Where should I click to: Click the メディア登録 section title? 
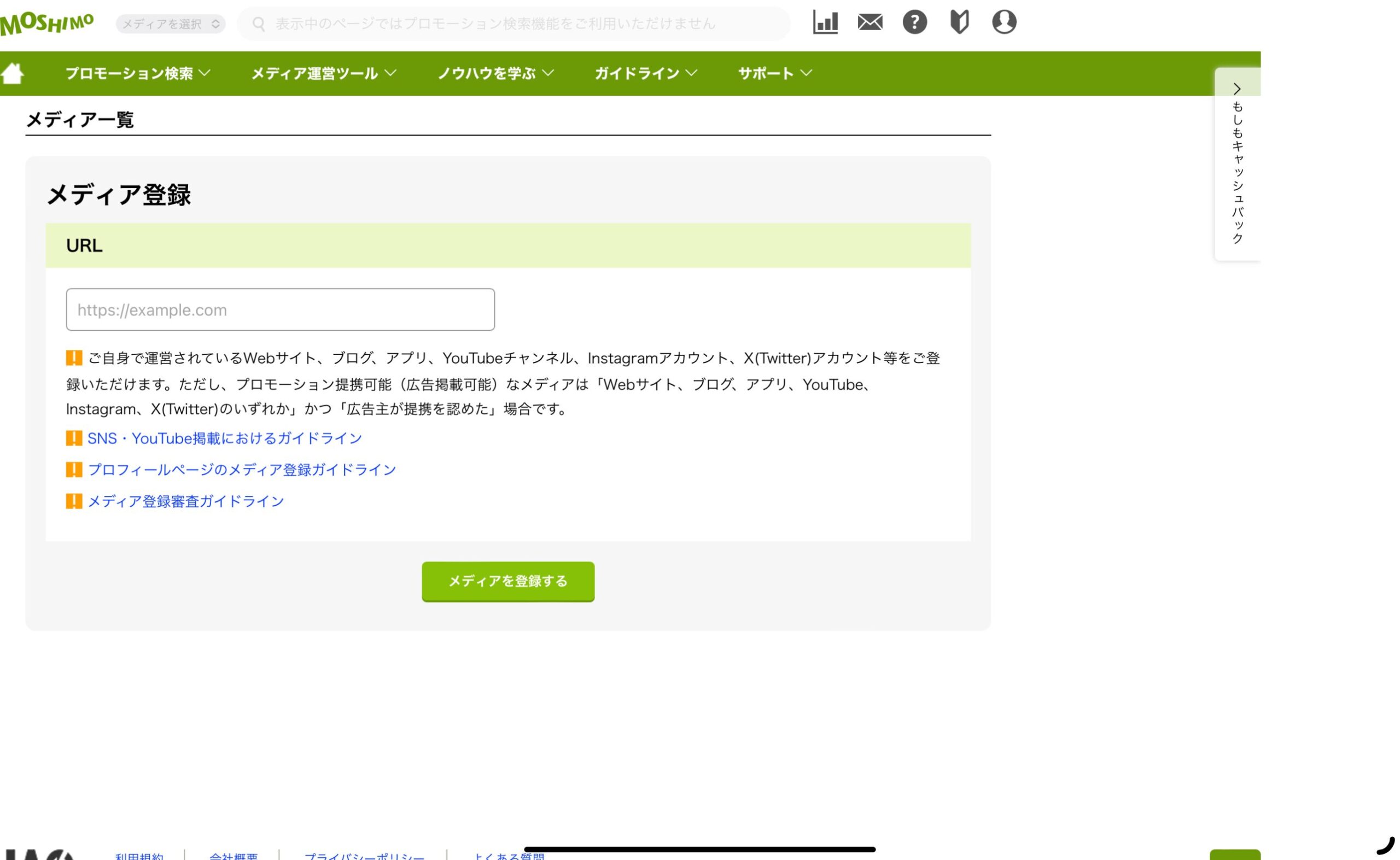tap(118, 195)
